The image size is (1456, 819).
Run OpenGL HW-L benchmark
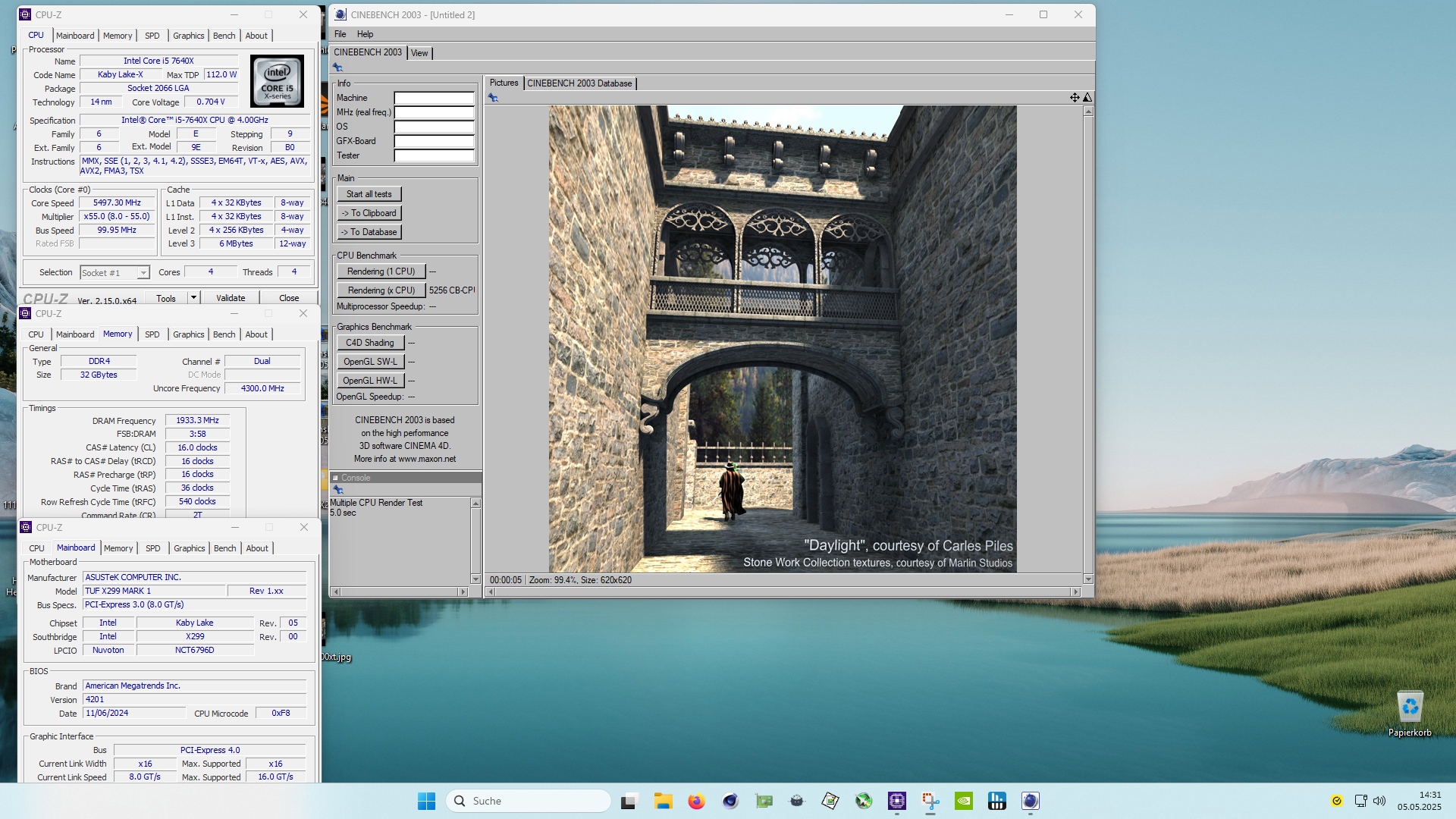(370, 381)
